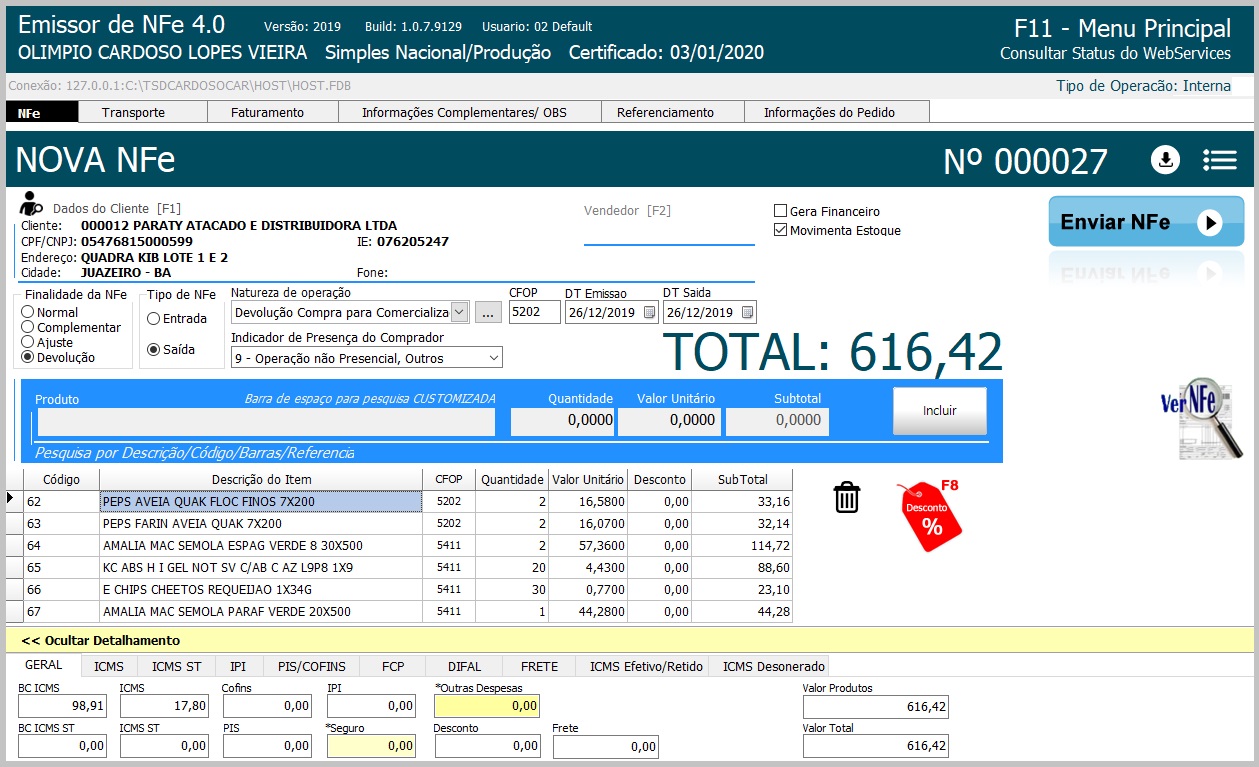Open the Faturamento tab

272,112
